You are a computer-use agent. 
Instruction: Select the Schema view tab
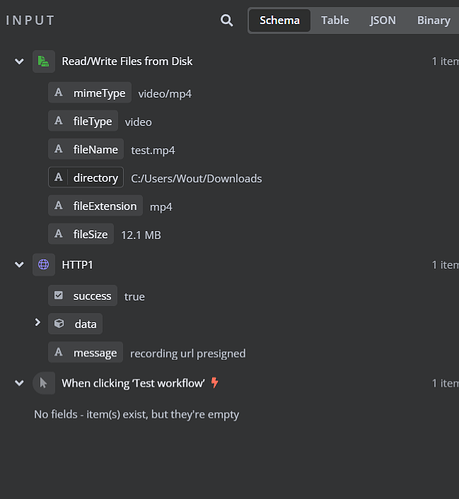[x=280, y=20]
